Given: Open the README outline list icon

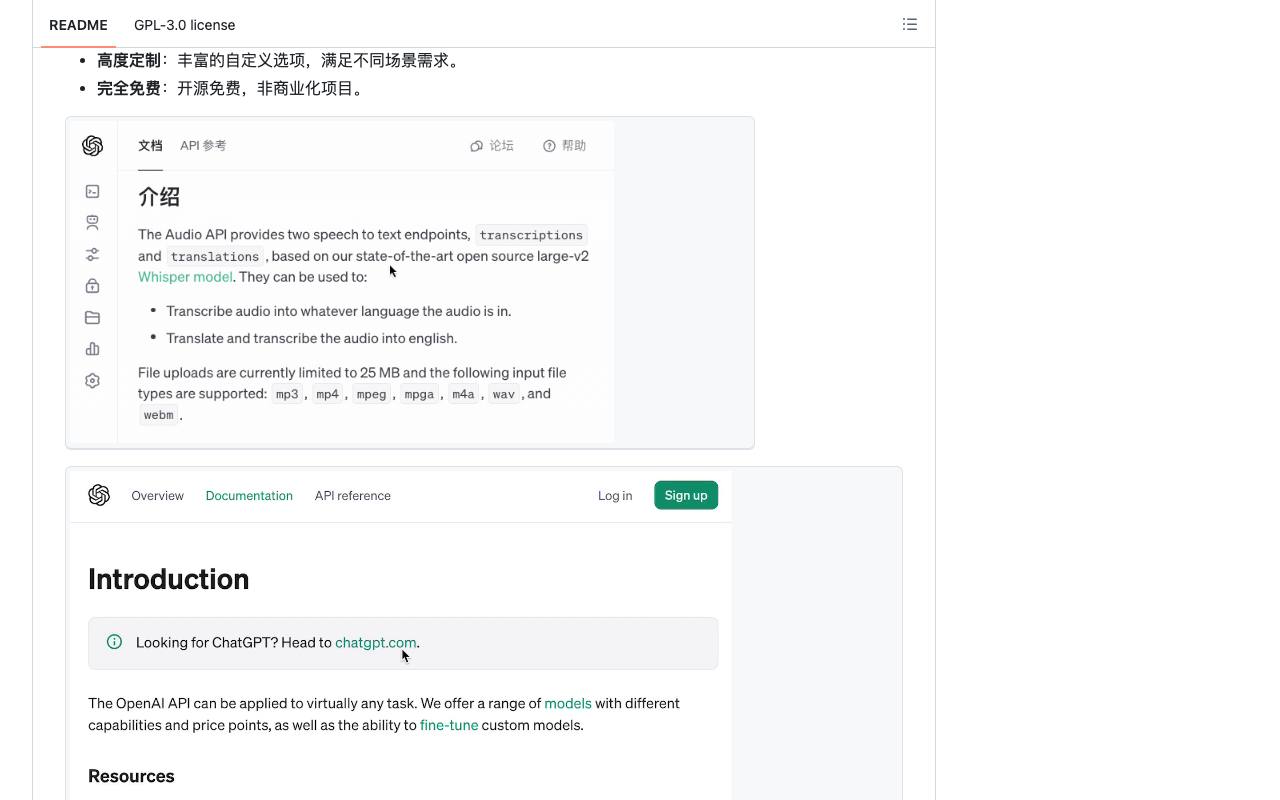Looking at the screenshot, I should tap(910, 24).
